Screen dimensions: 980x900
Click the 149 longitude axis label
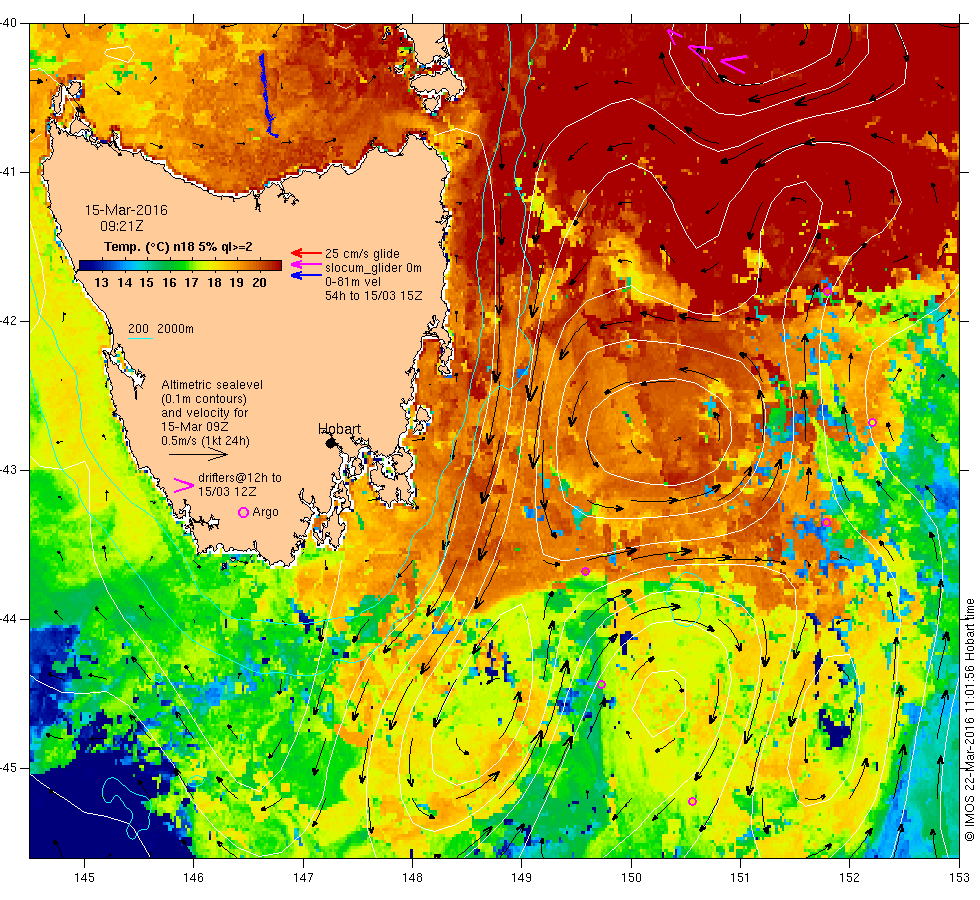pos(522,878)
